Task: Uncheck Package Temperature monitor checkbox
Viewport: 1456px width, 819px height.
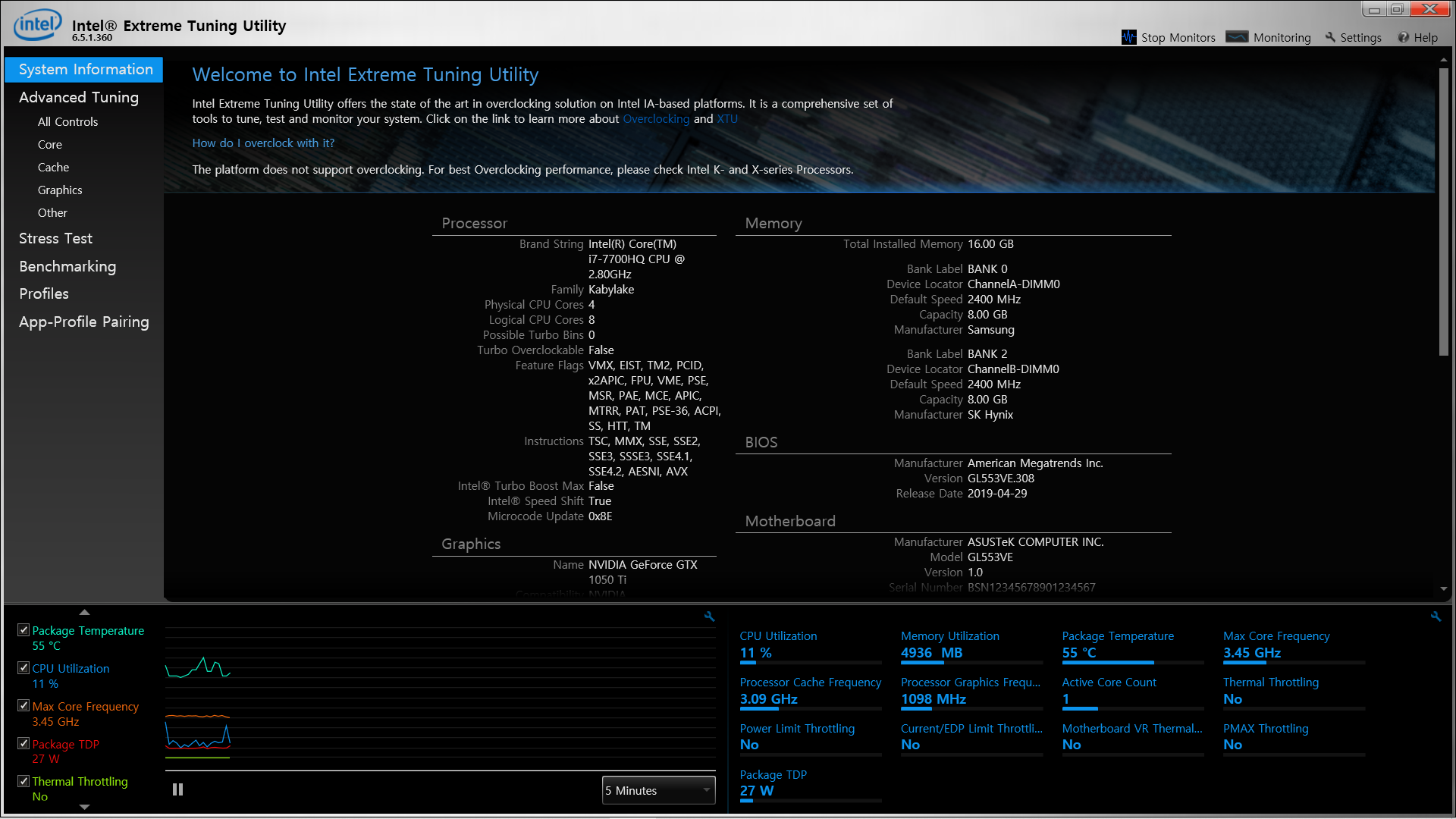Action: [24, 630]
